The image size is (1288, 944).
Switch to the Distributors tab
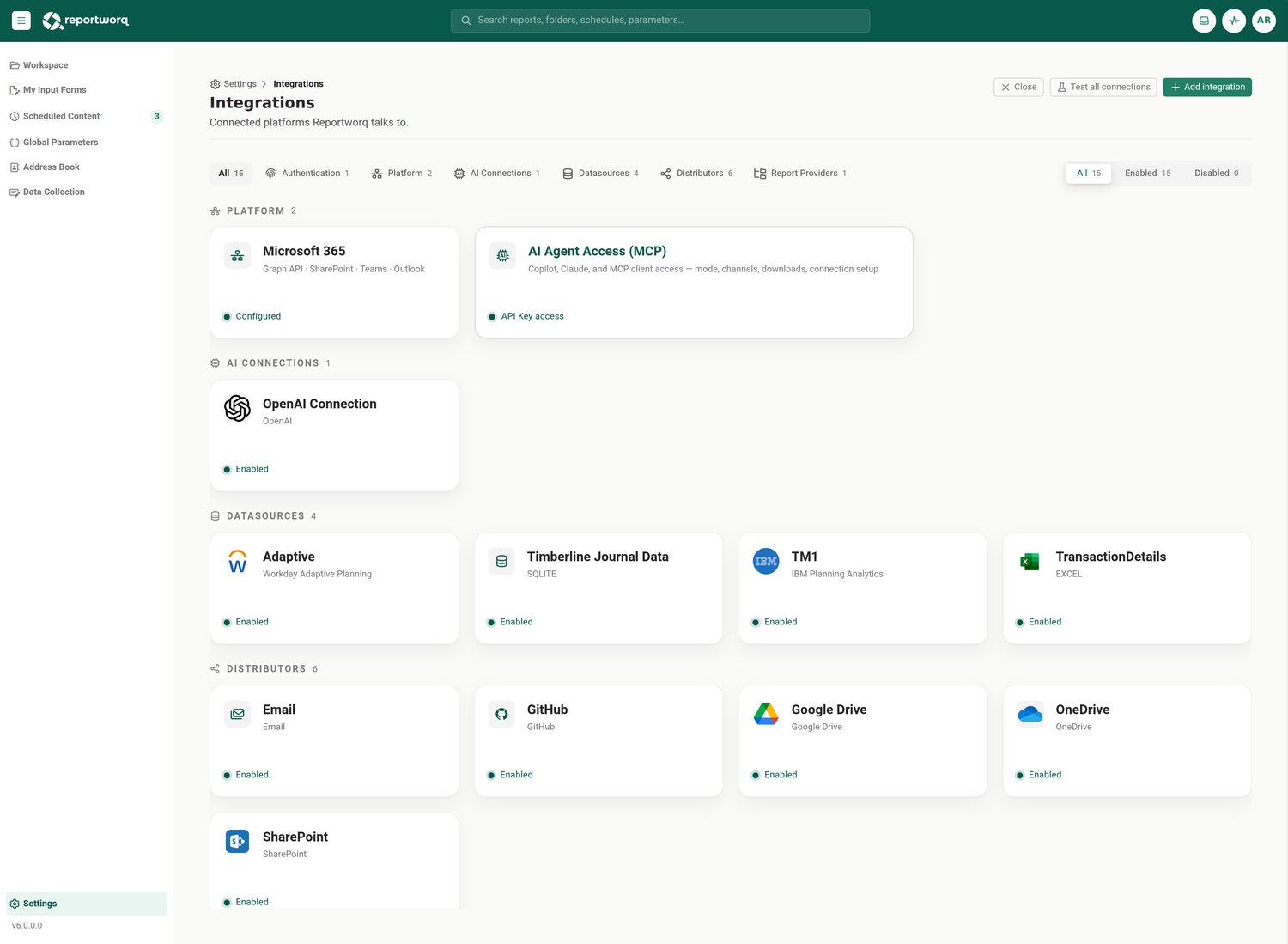(x=696, y=174)
